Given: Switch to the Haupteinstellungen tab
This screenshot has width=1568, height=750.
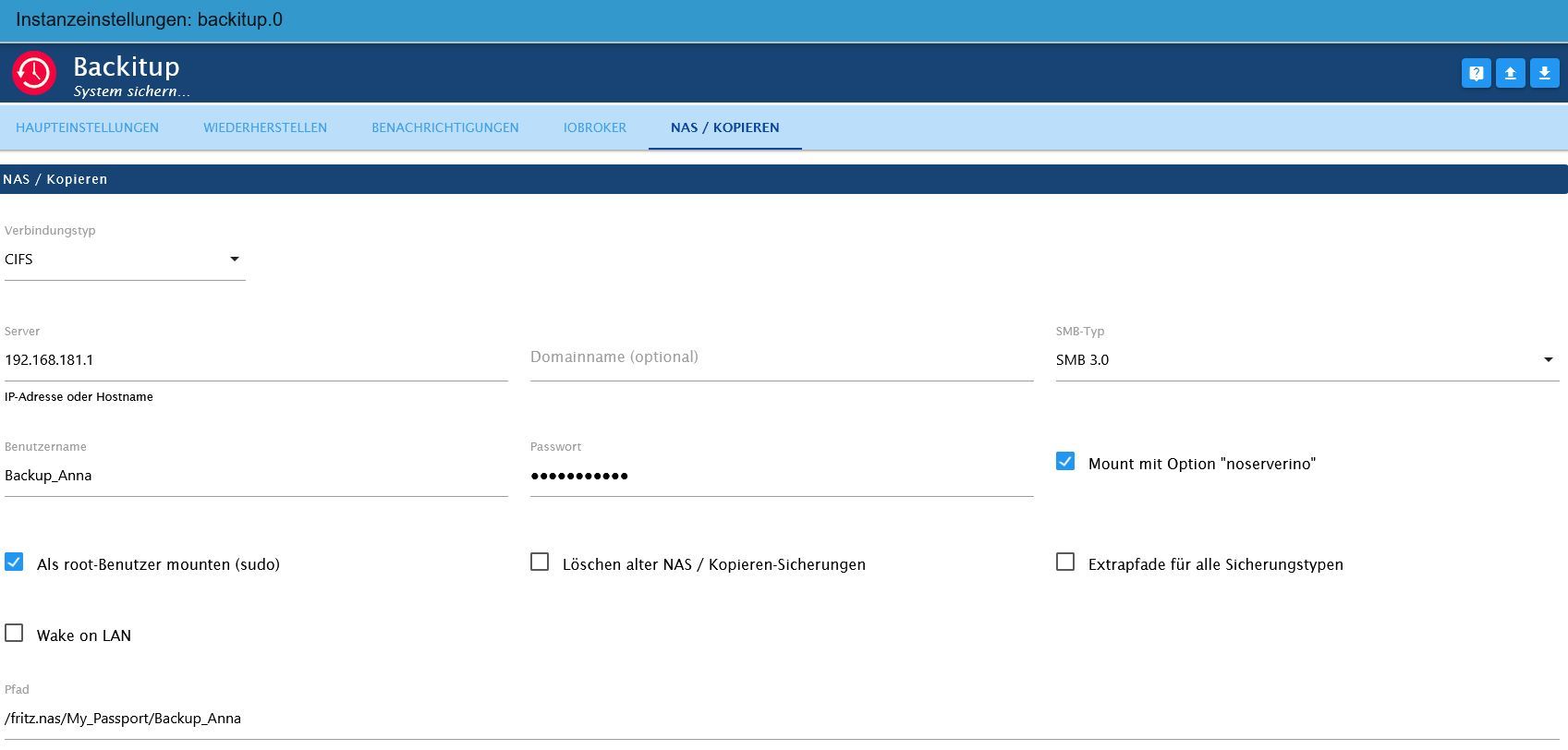Looking at the screenshot, I should pos(87,127).
